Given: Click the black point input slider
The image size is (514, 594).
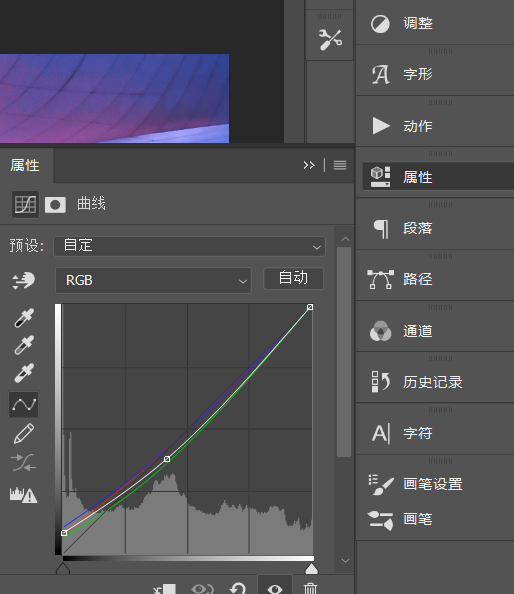Looking at the screenshot, I should (63, 568).
